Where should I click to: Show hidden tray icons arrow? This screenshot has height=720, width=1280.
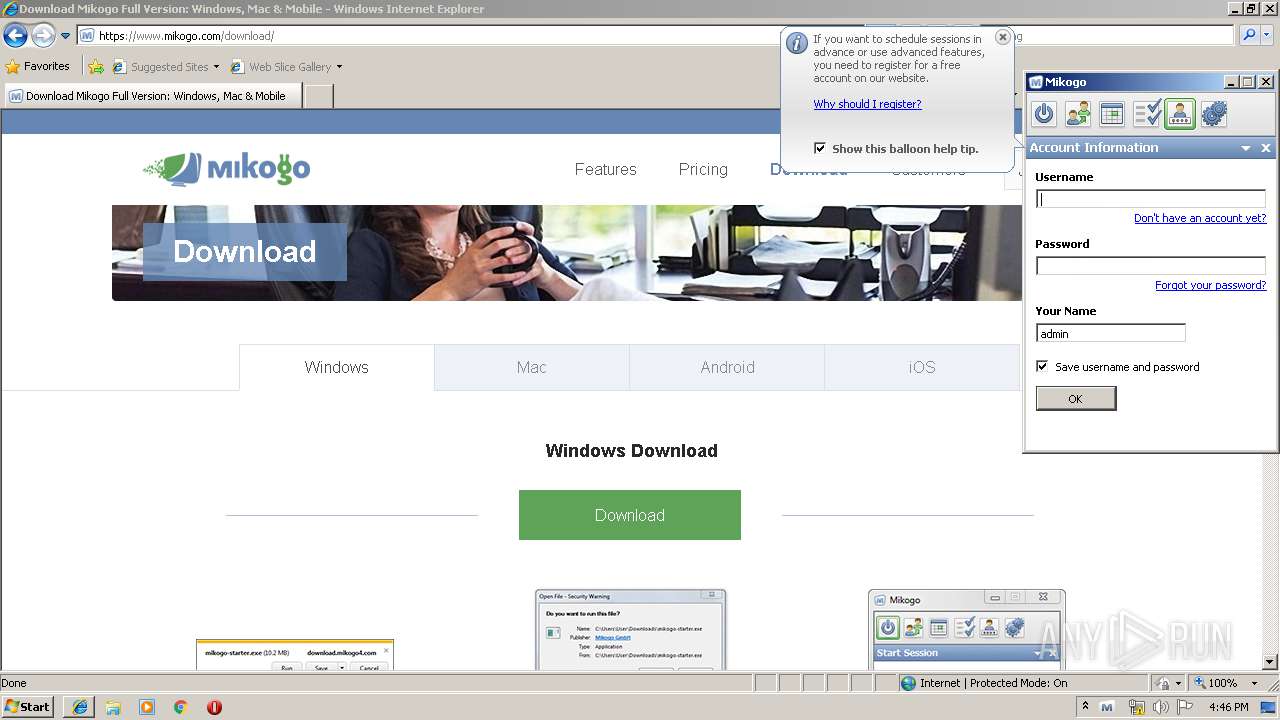click(1086, 706)
